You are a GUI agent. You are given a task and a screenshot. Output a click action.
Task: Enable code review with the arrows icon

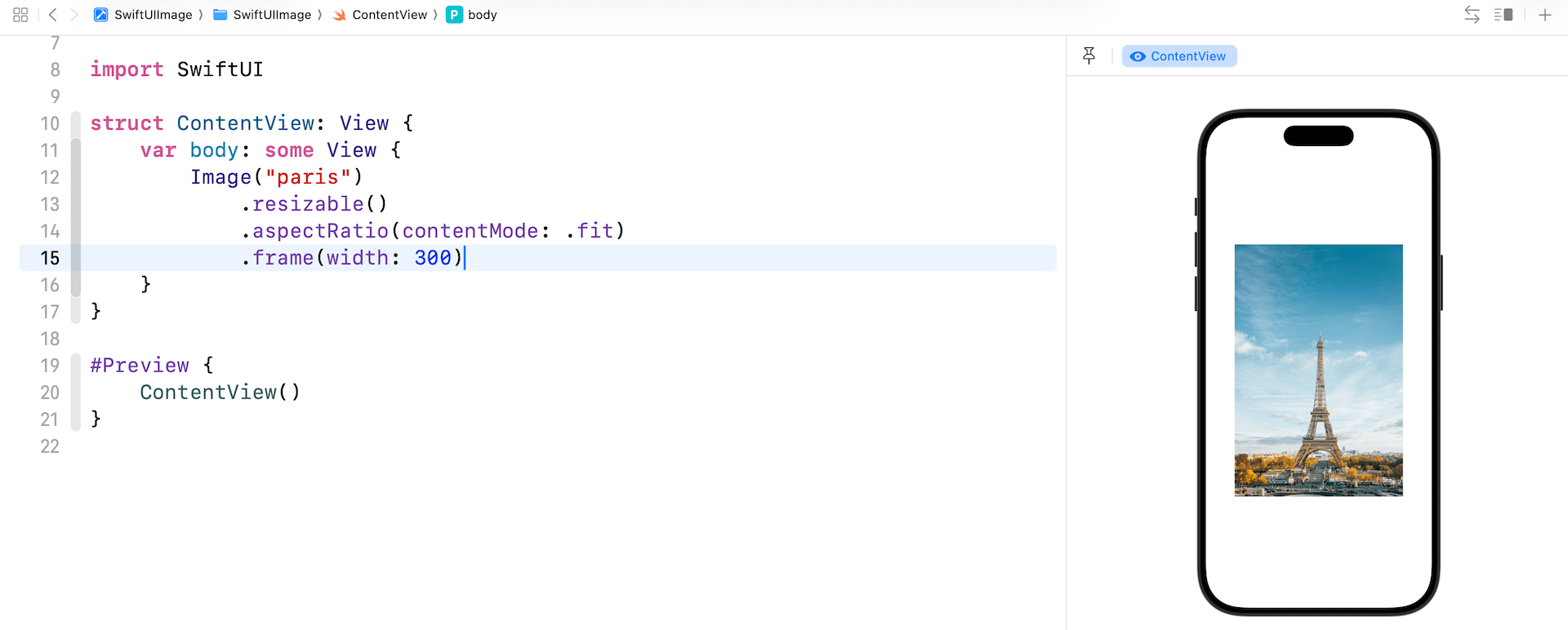1472,15
